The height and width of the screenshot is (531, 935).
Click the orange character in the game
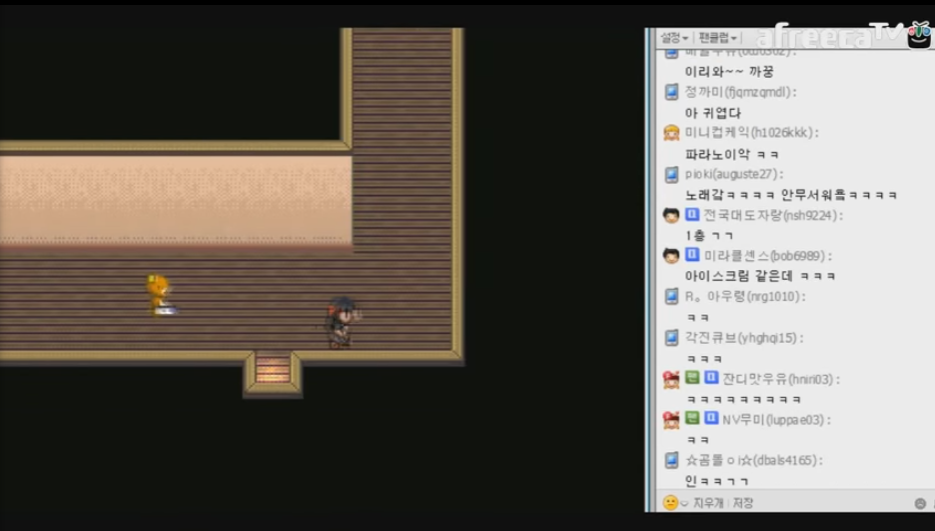pyautogui.click(x=158, y=295)
